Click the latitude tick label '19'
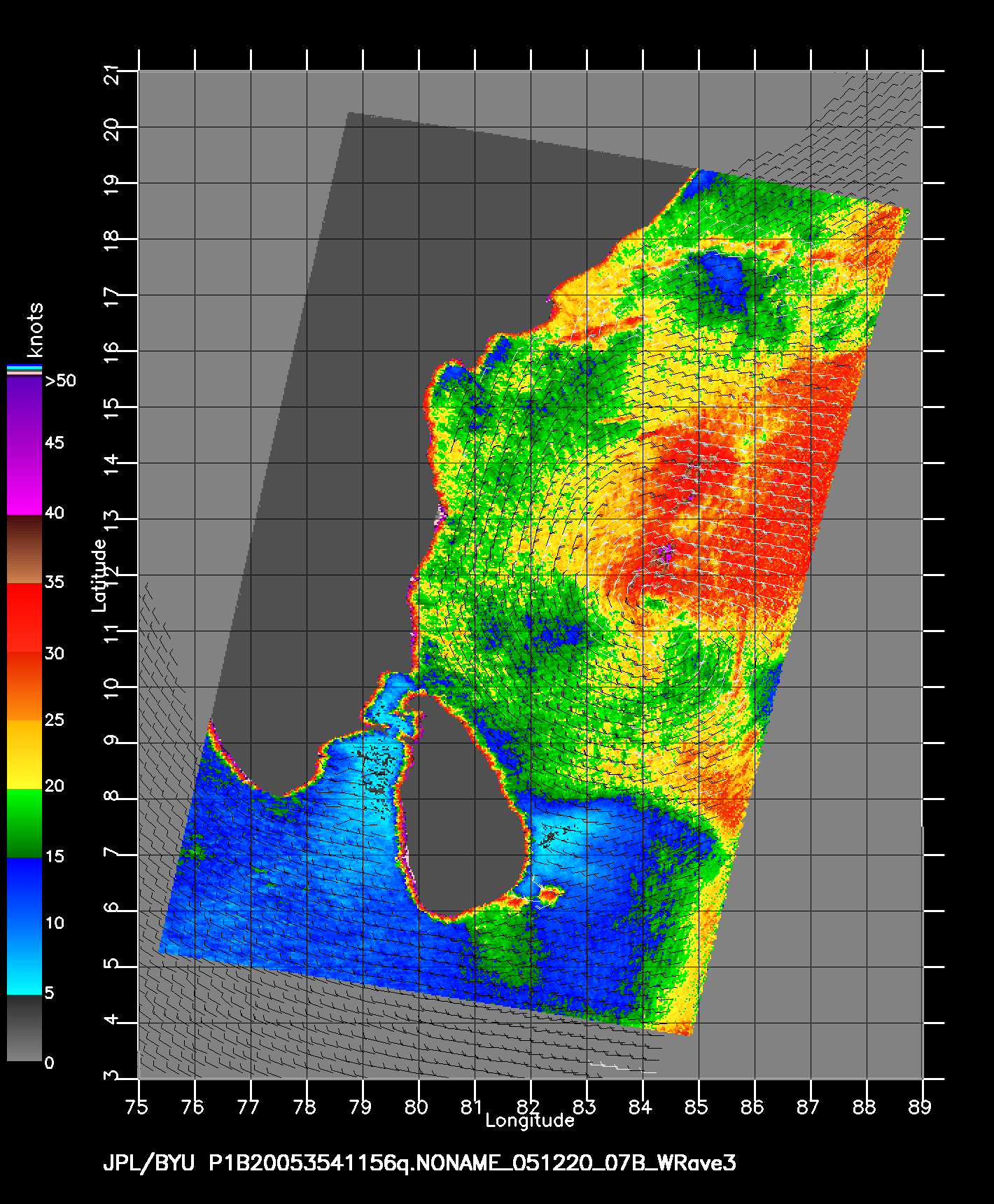Viewport: 994px width, 1204px height. 111,184
